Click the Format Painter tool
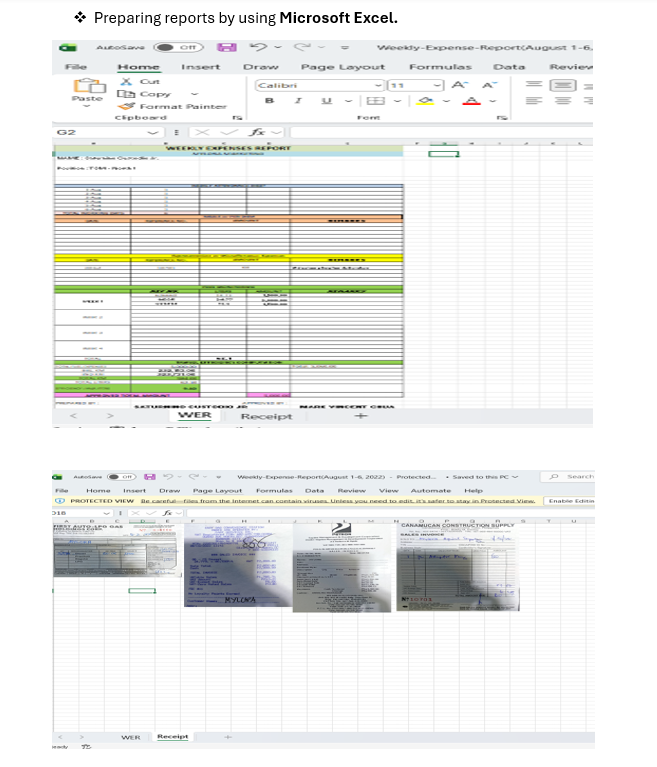Screen dimensions: 657x767 tap(173, 106)
